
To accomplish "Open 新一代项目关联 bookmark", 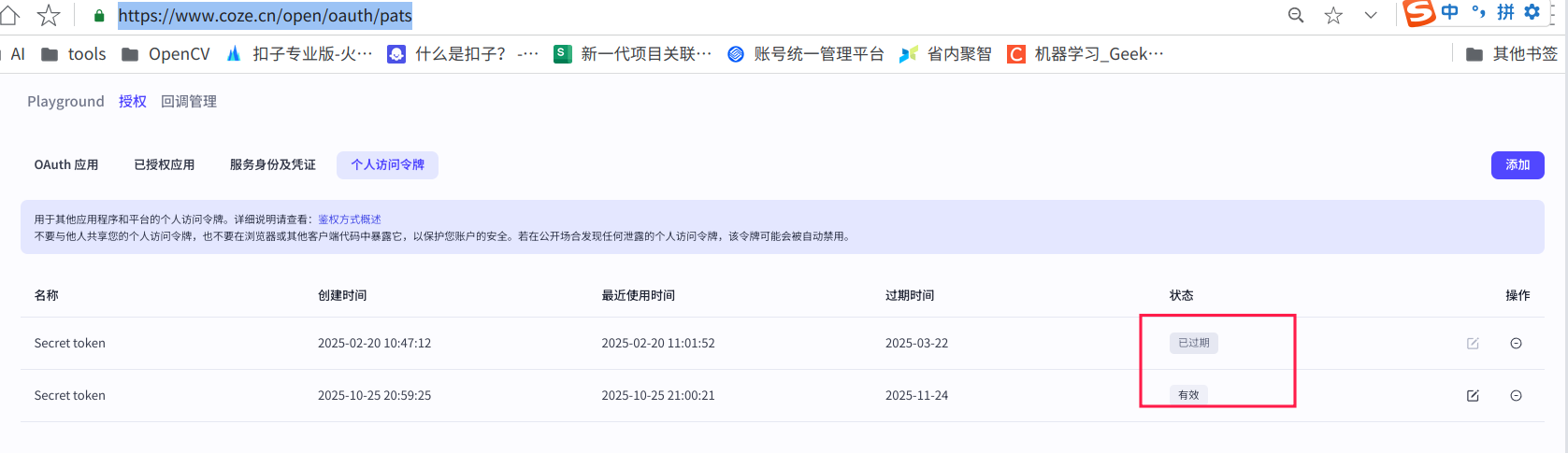I will [x=633, y=54].
